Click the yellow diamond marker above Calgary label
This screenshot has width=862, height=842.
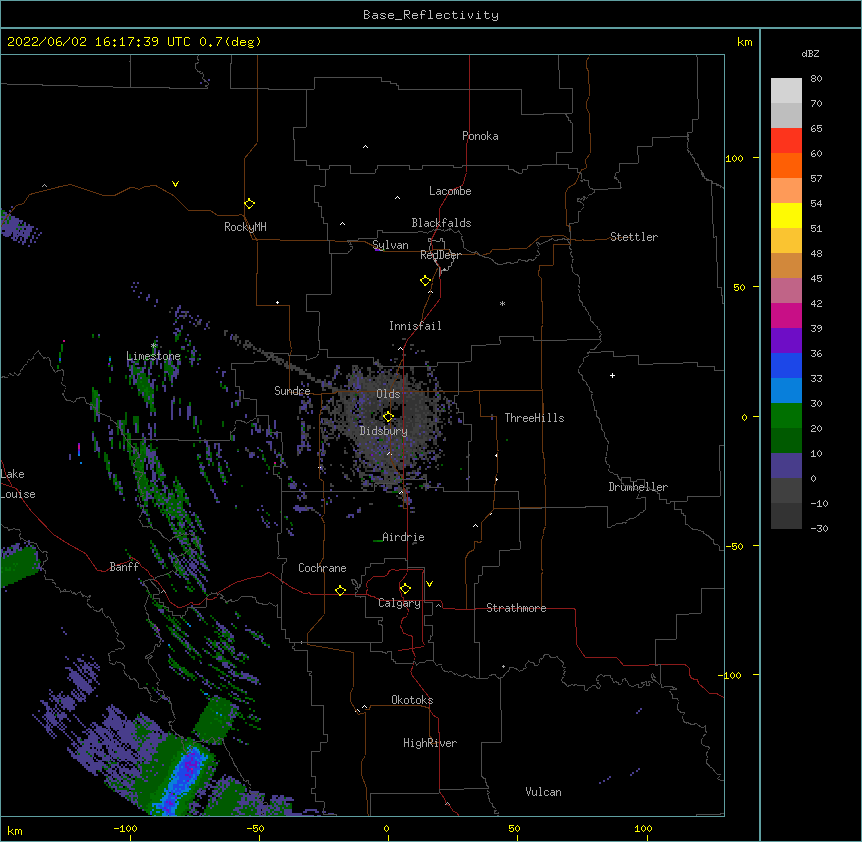point(405,588)
